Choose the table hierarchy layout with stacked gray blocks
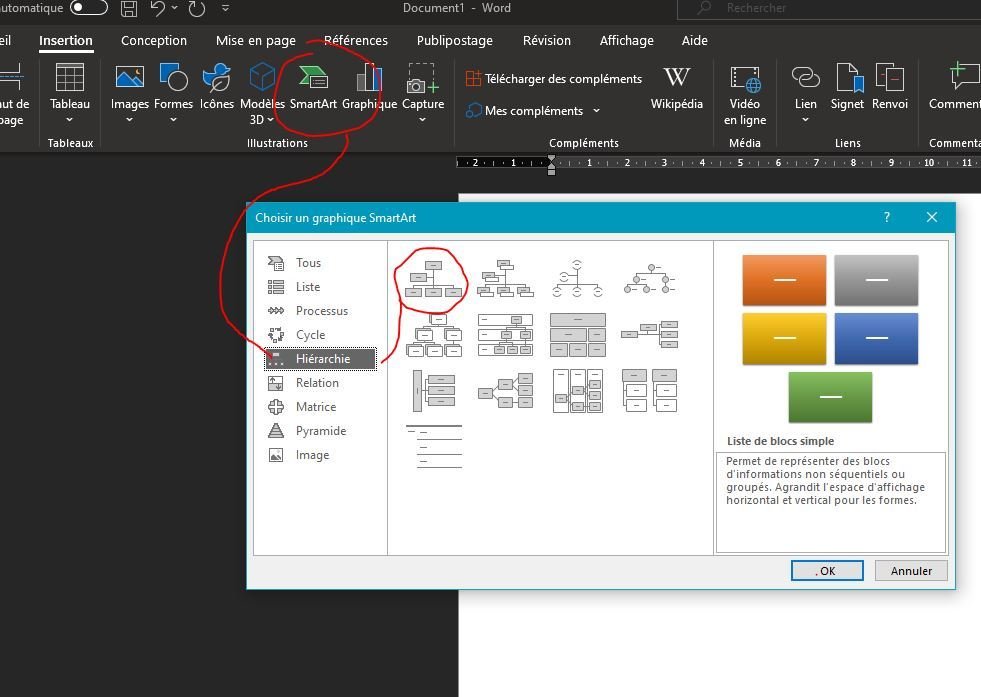The height and width of the screenshot is (697, 981). tap(578, 335)
